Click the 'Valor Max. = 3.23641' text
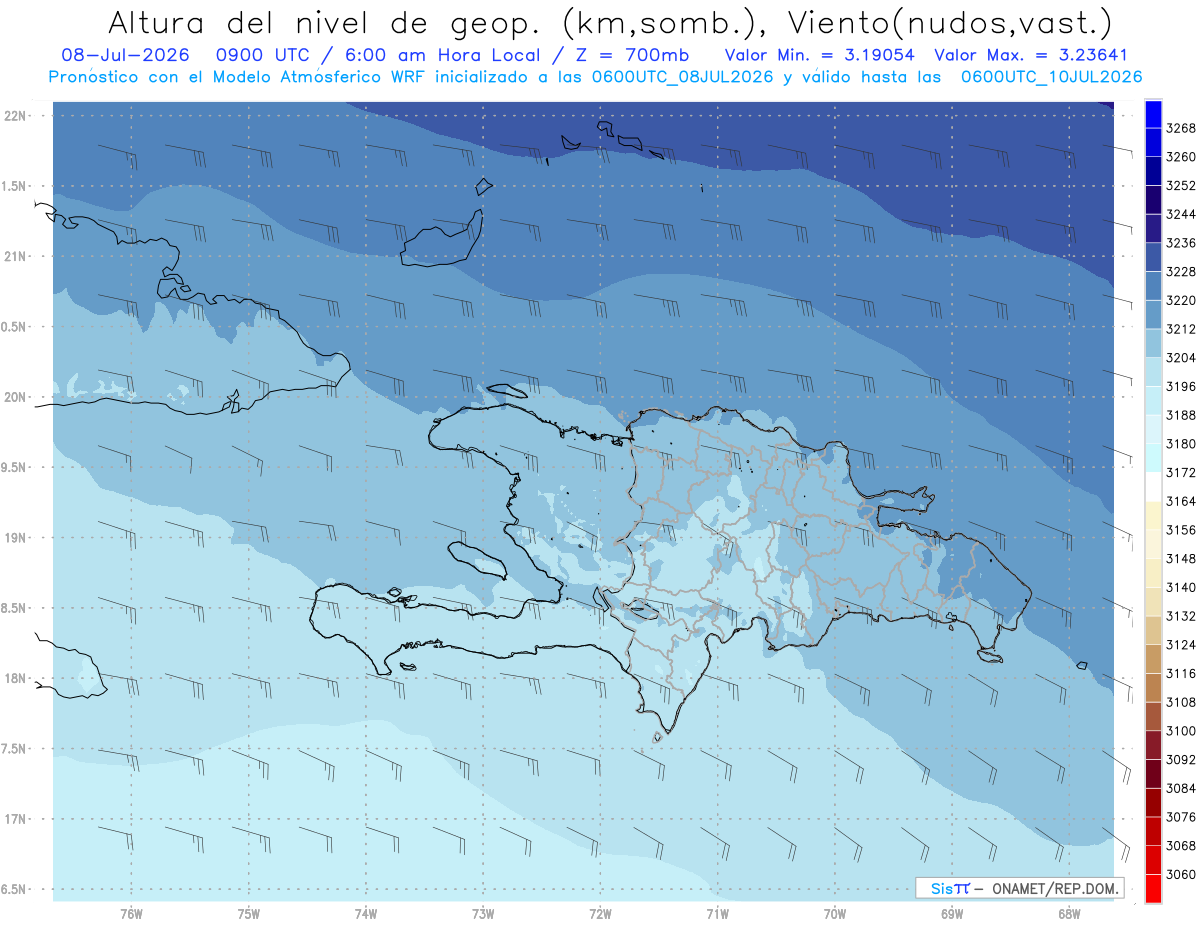Image resolution: width=1200 pixels, height=927 pixels. tap(1029, 54)
